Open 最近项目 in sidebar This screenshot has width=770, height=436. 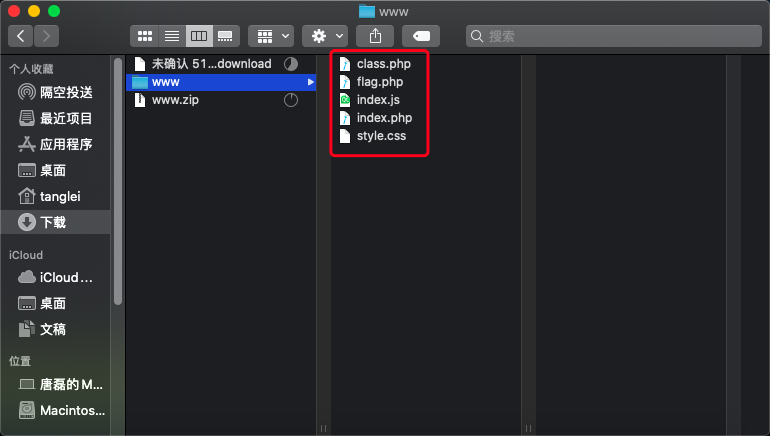[55, 118]
